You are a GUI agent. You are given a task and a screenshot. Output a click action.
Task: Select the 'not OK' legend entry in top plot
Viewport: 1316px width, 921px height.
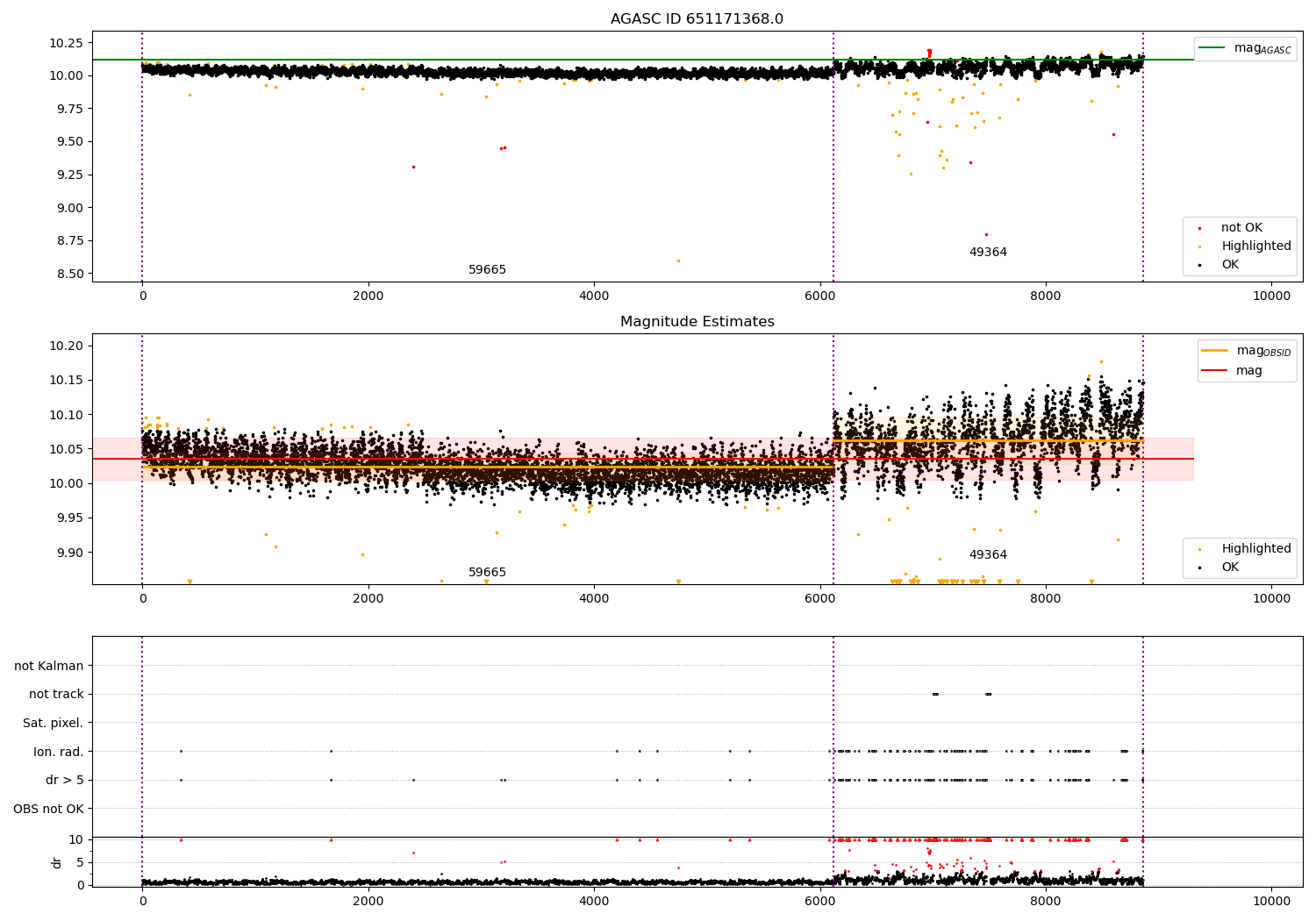tap(1241, 228)
